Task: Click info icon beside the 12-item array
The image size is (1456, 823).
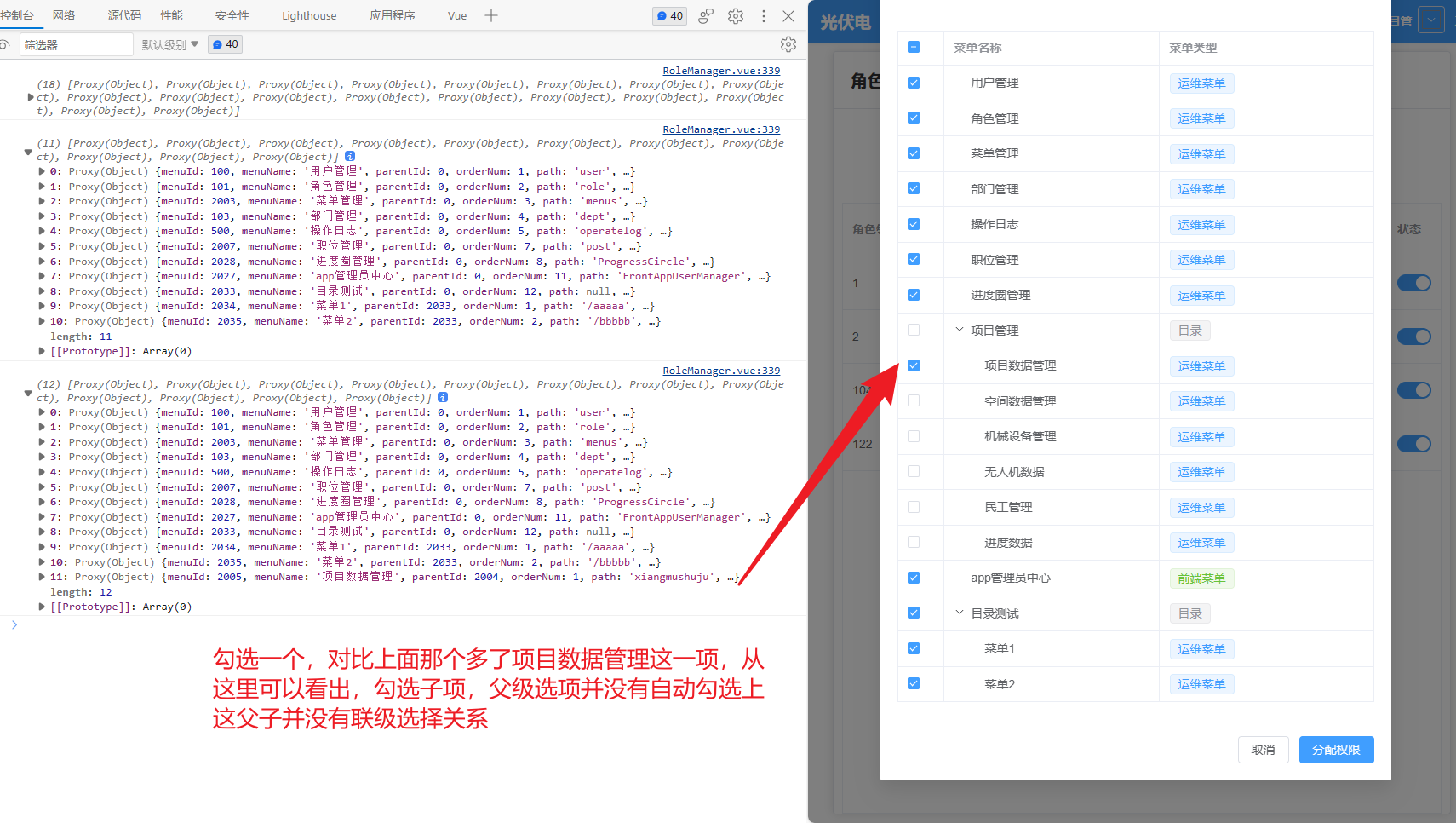Action: [443, 398]
